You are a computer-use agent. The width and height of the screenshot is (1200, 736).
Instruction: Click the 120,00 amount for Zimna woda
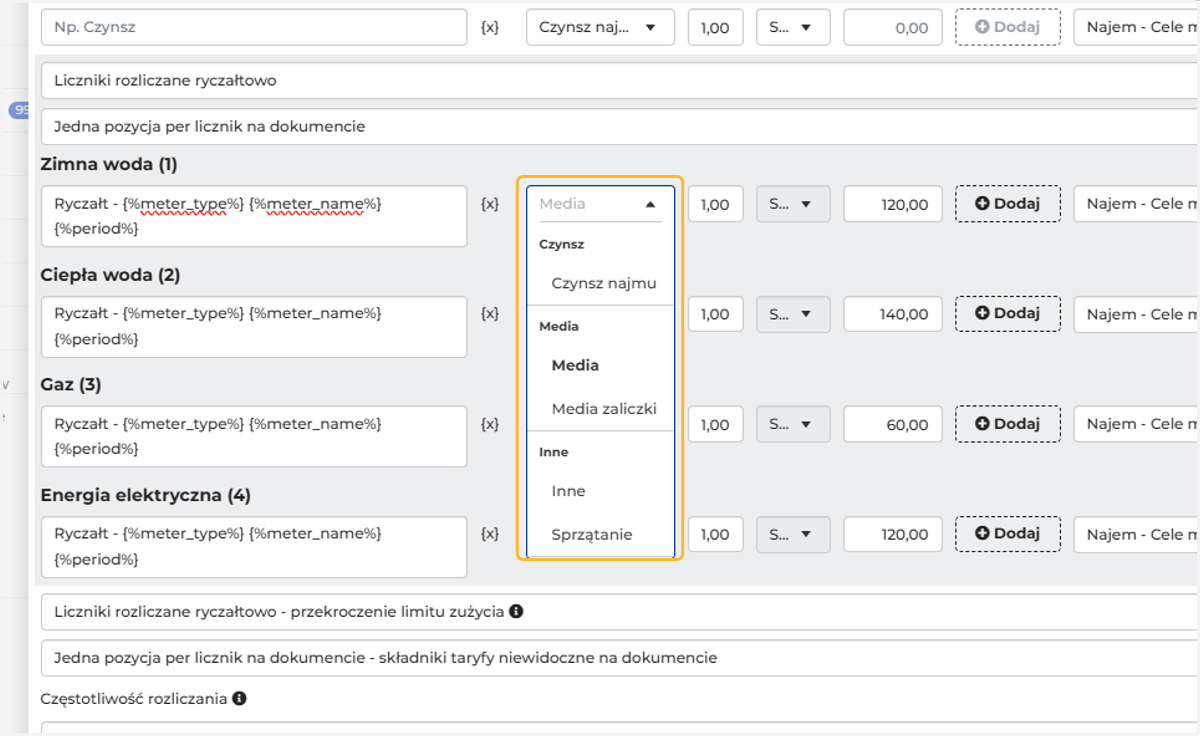(x=893, y=204)
